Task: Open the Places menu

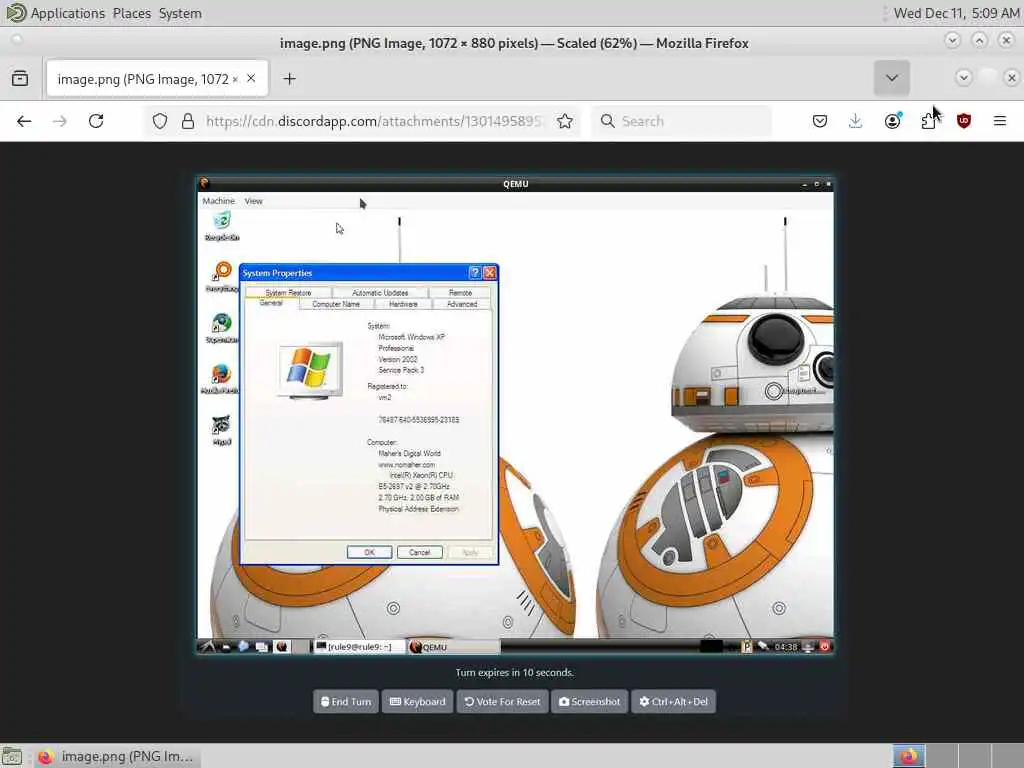Action: click(131, 13)
